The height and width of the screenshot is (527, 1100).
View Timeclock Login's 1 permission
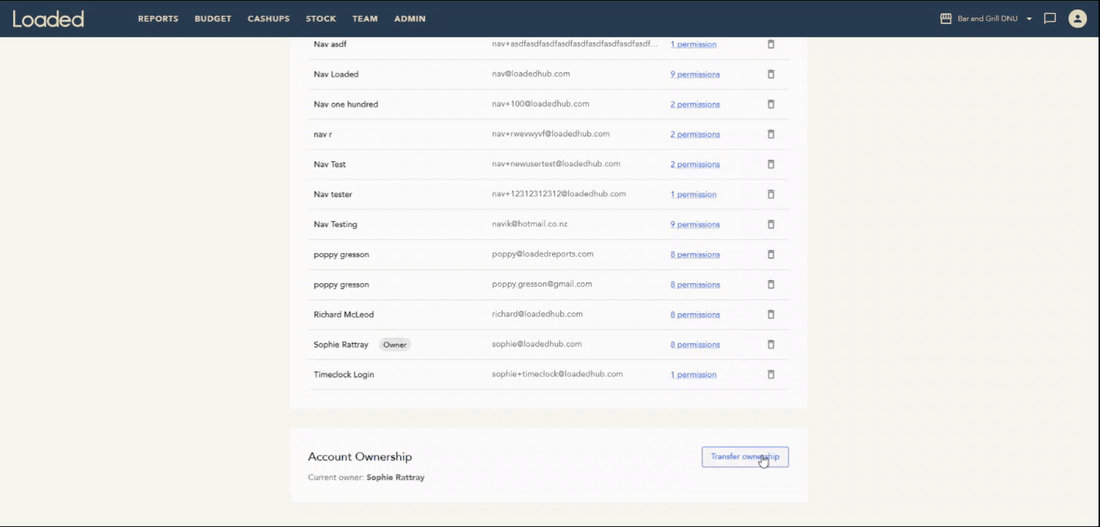693,375
